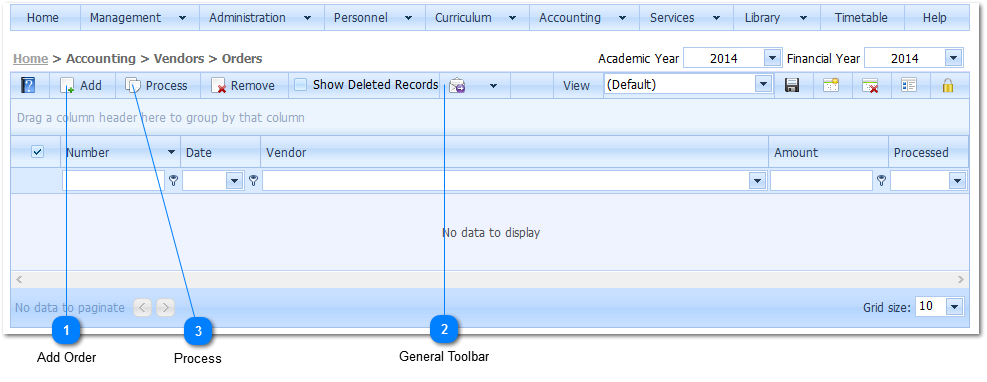Click the horizontal scrollbar right arrow
987x382 pixels.
(x=961, y=279)
